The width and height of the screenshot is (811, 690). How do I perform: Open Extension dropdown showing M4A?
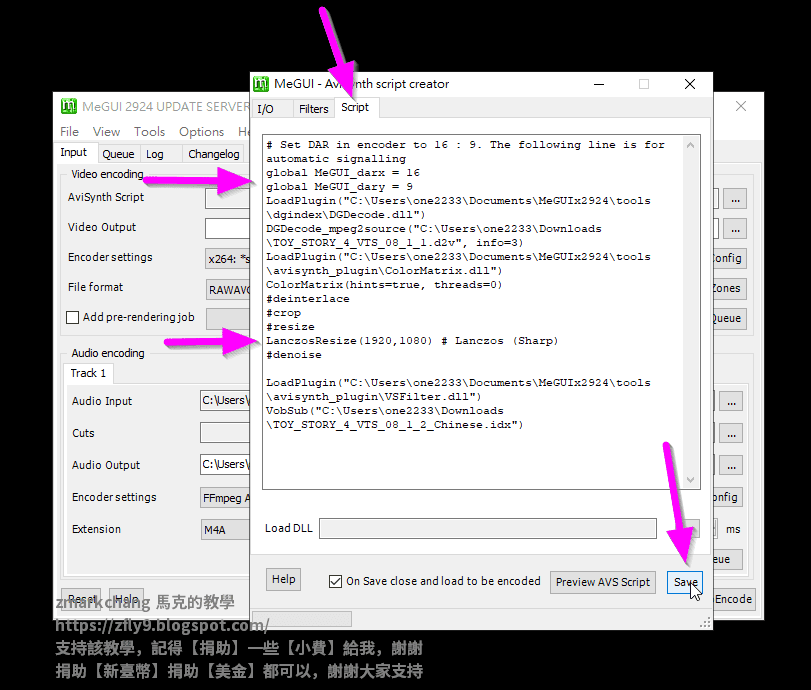point(226,530)
